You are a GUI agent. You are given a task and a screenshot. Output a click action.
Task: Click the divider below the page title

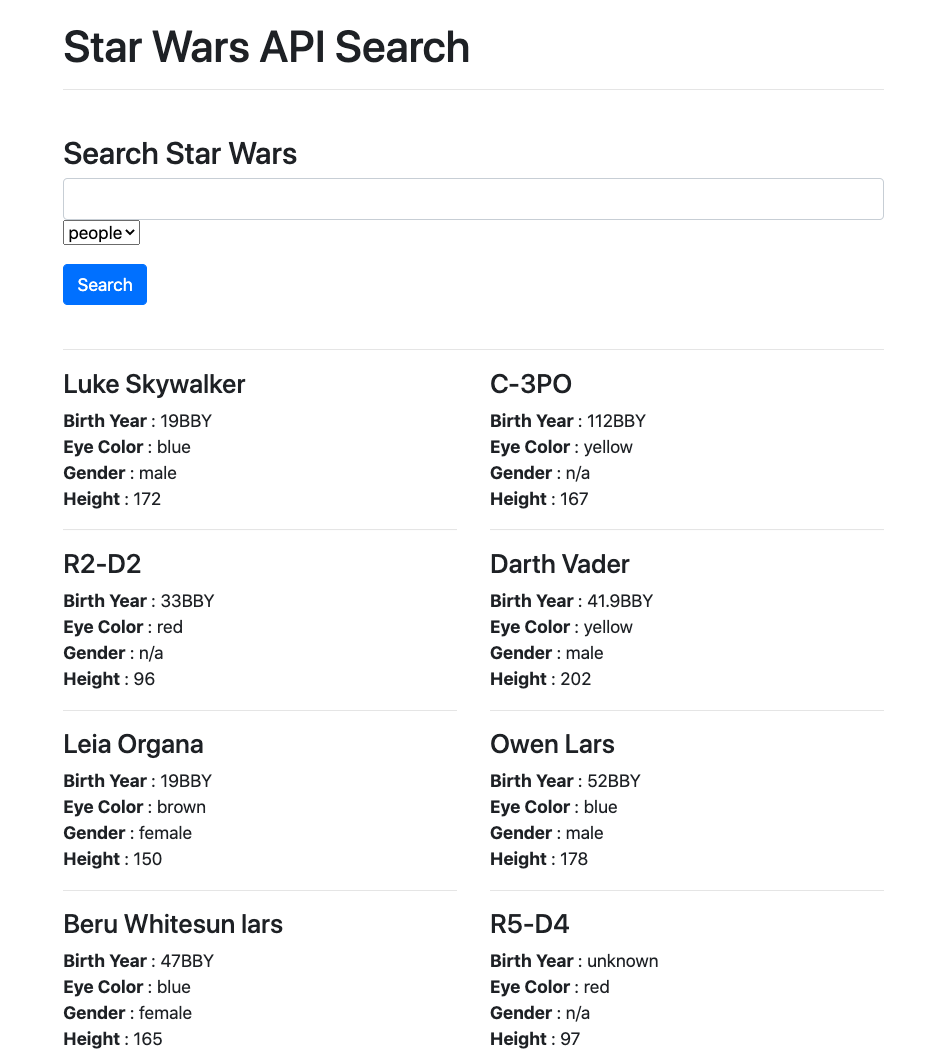pyautogui.click(x=473, y=89)
